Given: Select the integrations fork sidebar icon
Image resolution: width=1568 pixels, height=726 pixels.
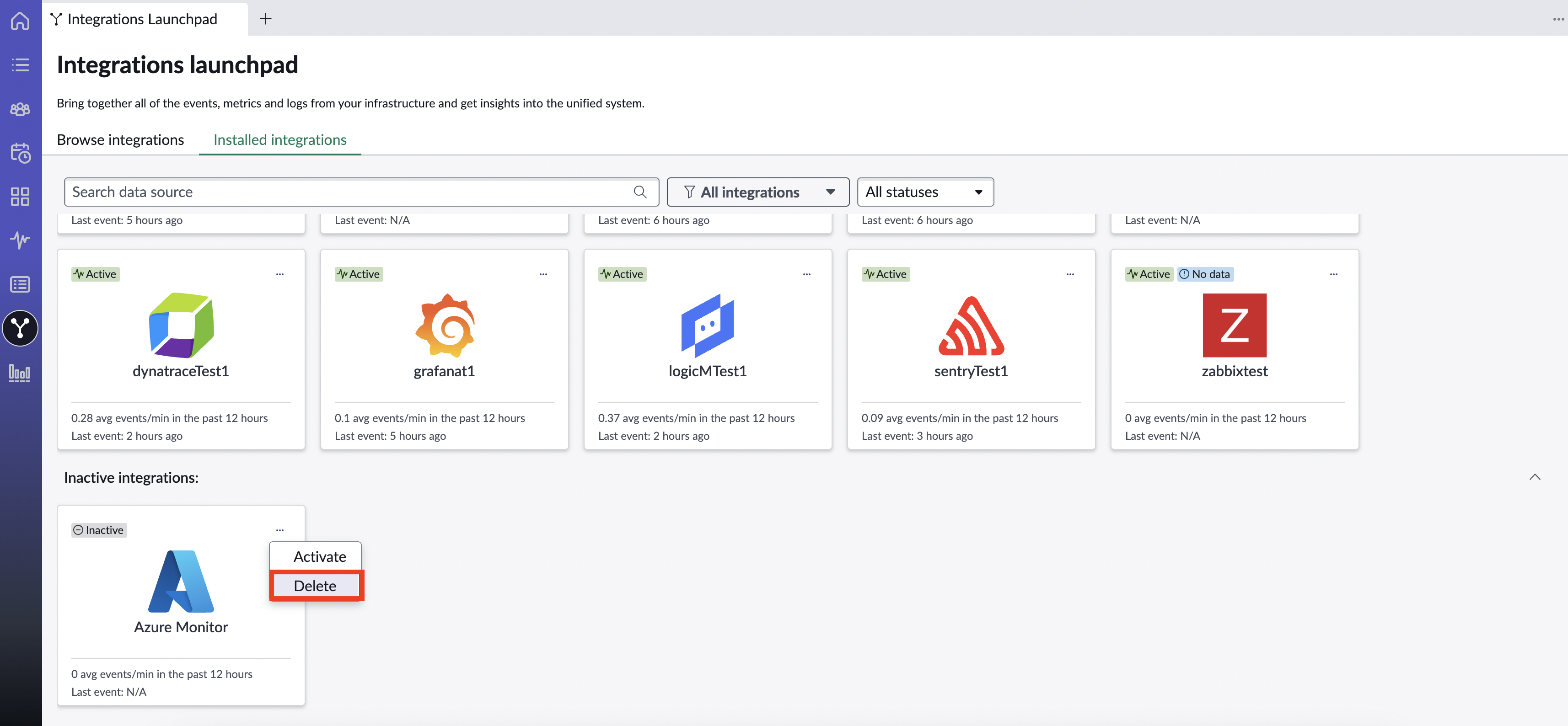Looking at the screenshot, I should [x=20, y=329].
